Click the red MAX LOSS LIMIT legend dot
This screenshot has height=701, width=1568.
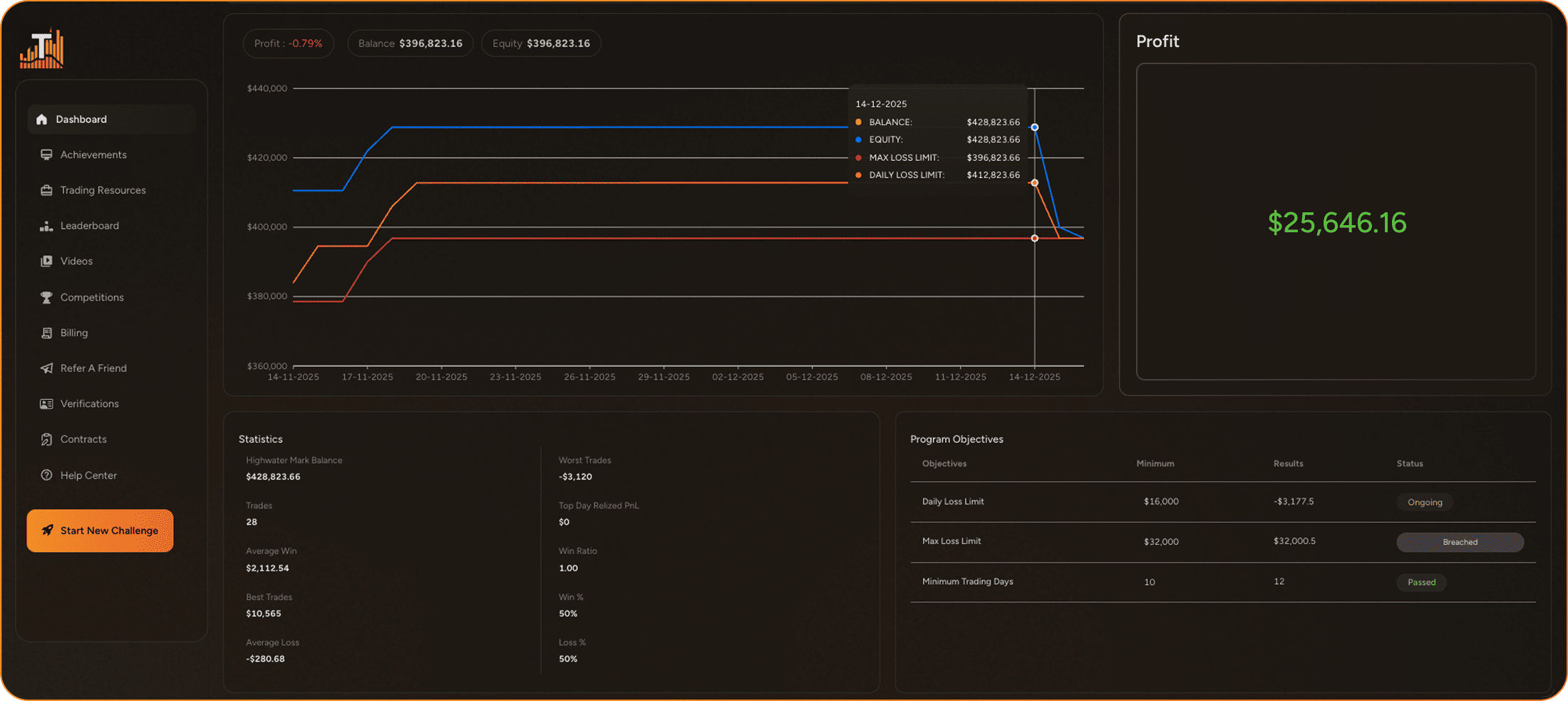859,157
